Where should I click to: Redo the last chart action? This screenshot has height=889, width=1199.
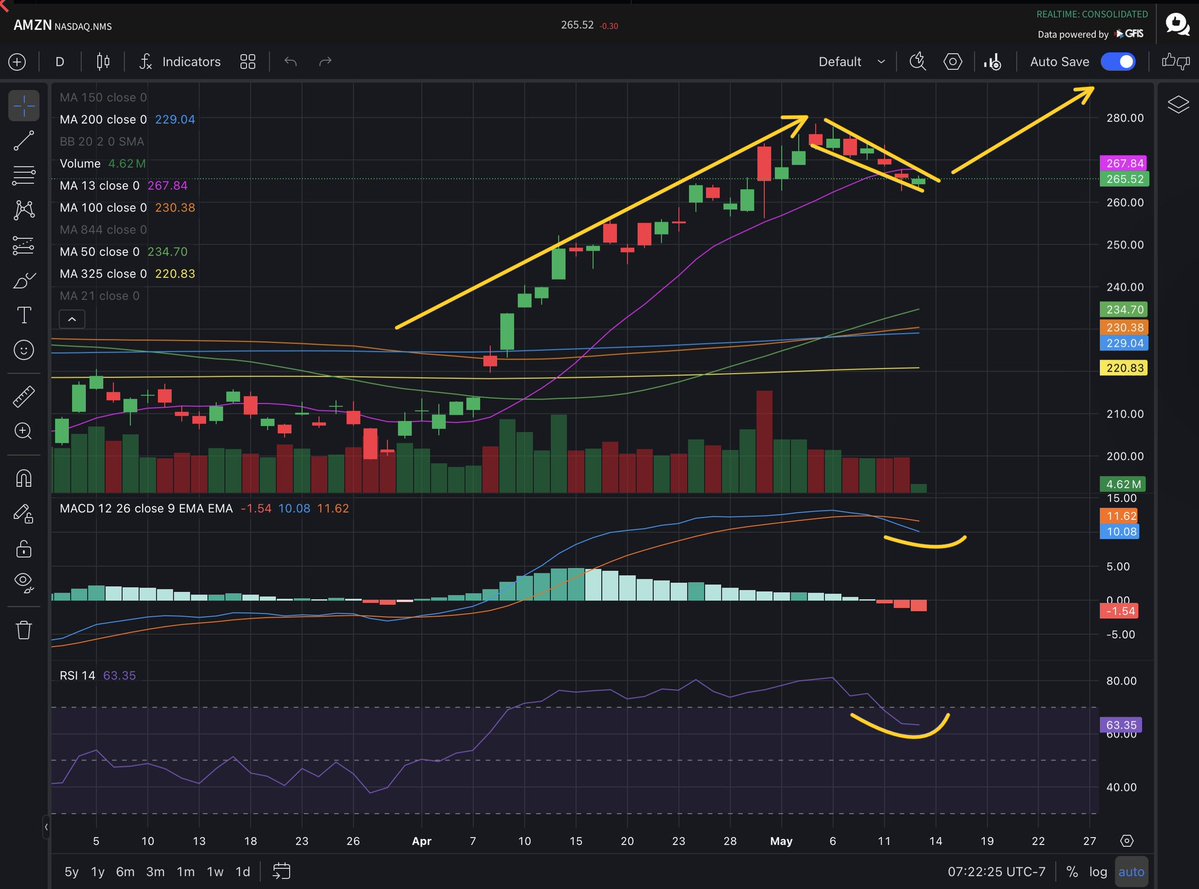(325, 62)
